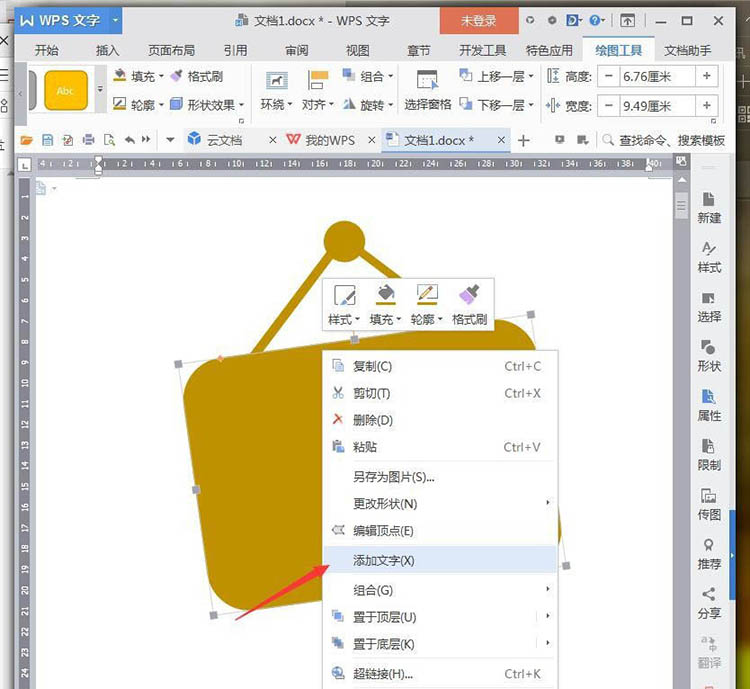Click the 分享 share icon in sidebar
This screenshot has height=689, width=750.
coord(709,601)
